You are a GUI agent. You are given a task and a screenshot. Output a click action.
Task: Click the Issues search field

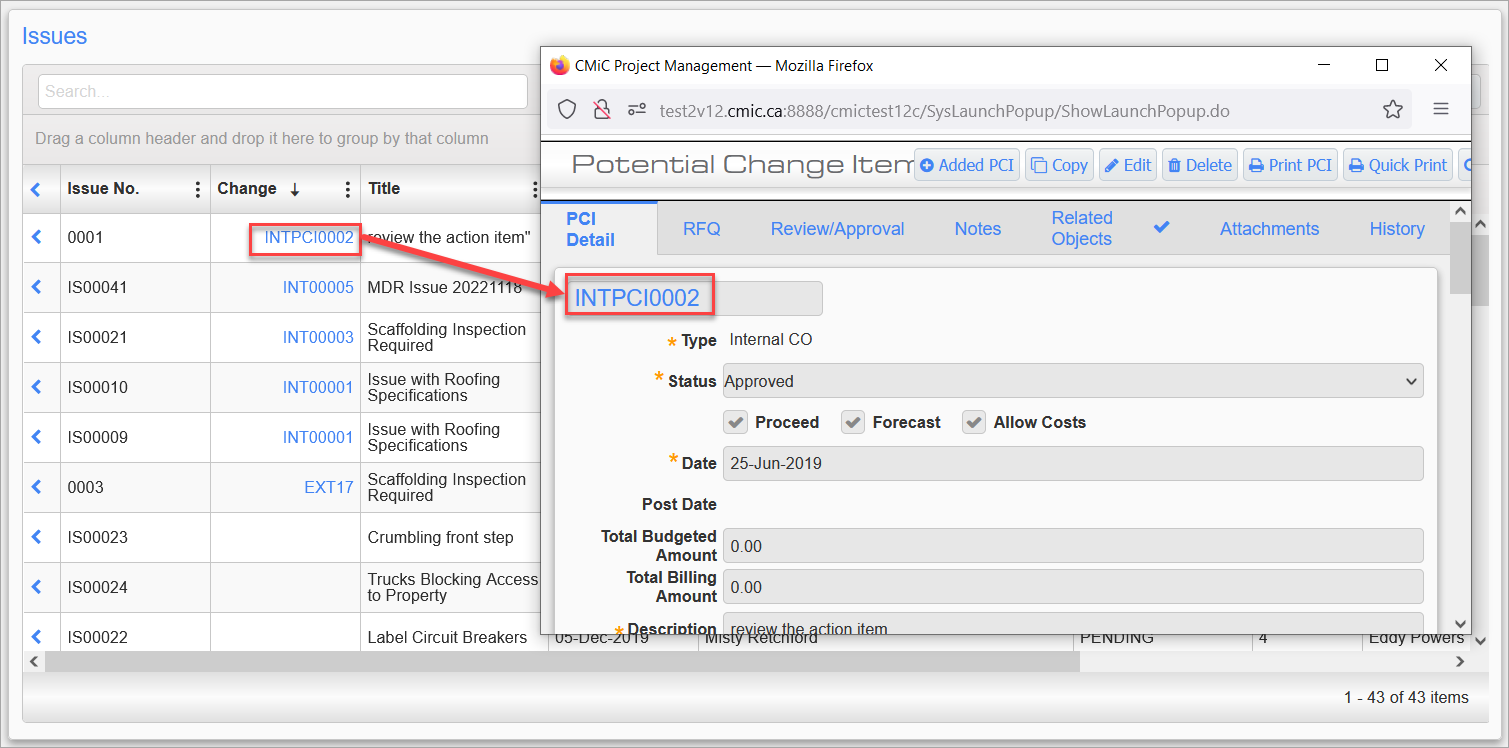[283, 91]
